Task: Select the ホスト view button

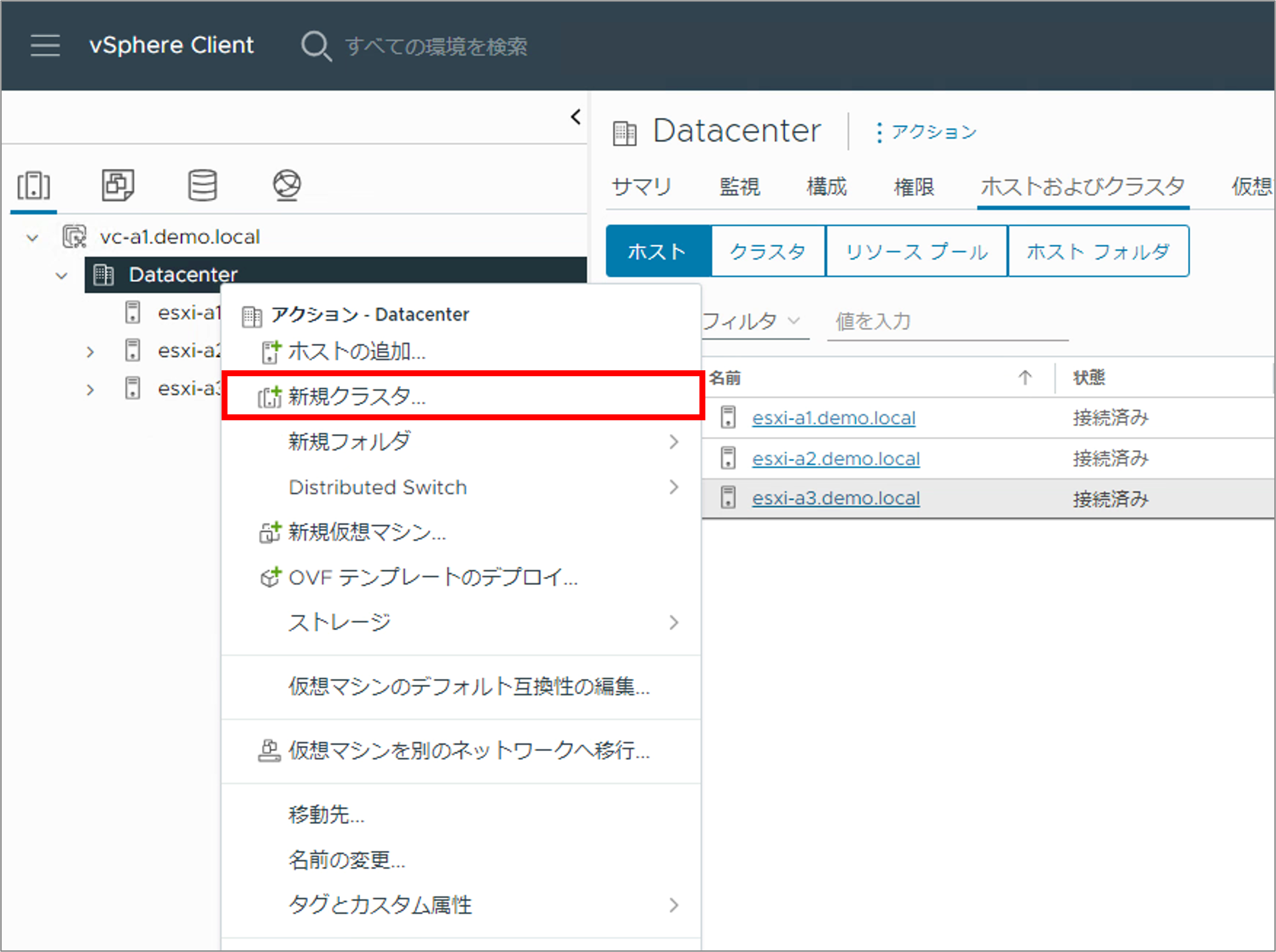Action: (658, 251)
